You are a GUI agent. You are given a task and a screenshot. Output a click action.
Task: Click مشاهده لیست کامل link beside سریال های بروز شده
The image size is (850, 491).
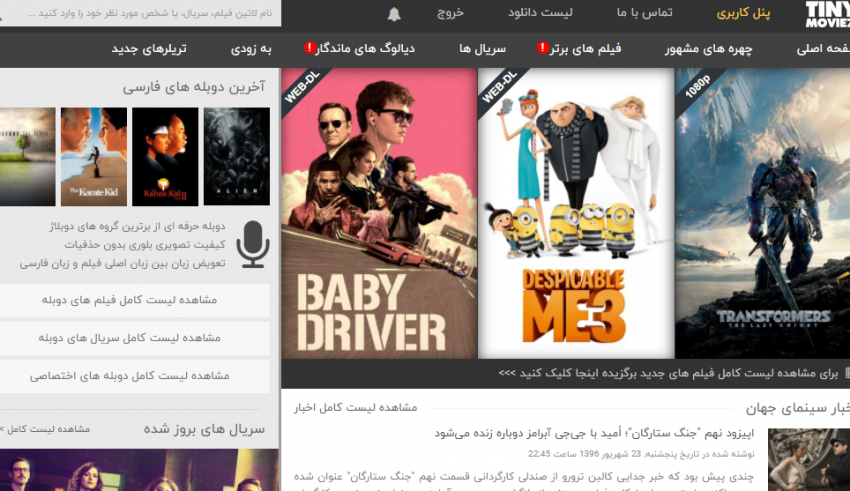click(x=46, y=429)
